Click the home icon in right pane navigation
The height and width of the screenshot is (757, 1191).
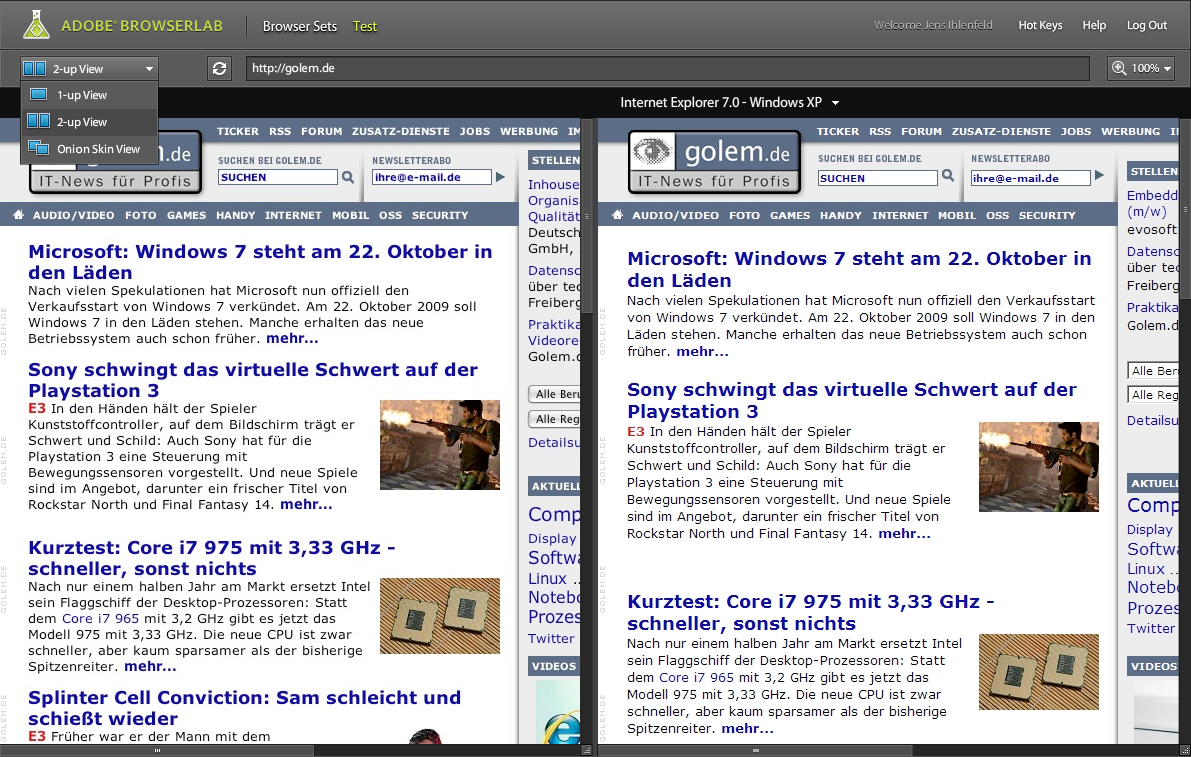(618, 215)
